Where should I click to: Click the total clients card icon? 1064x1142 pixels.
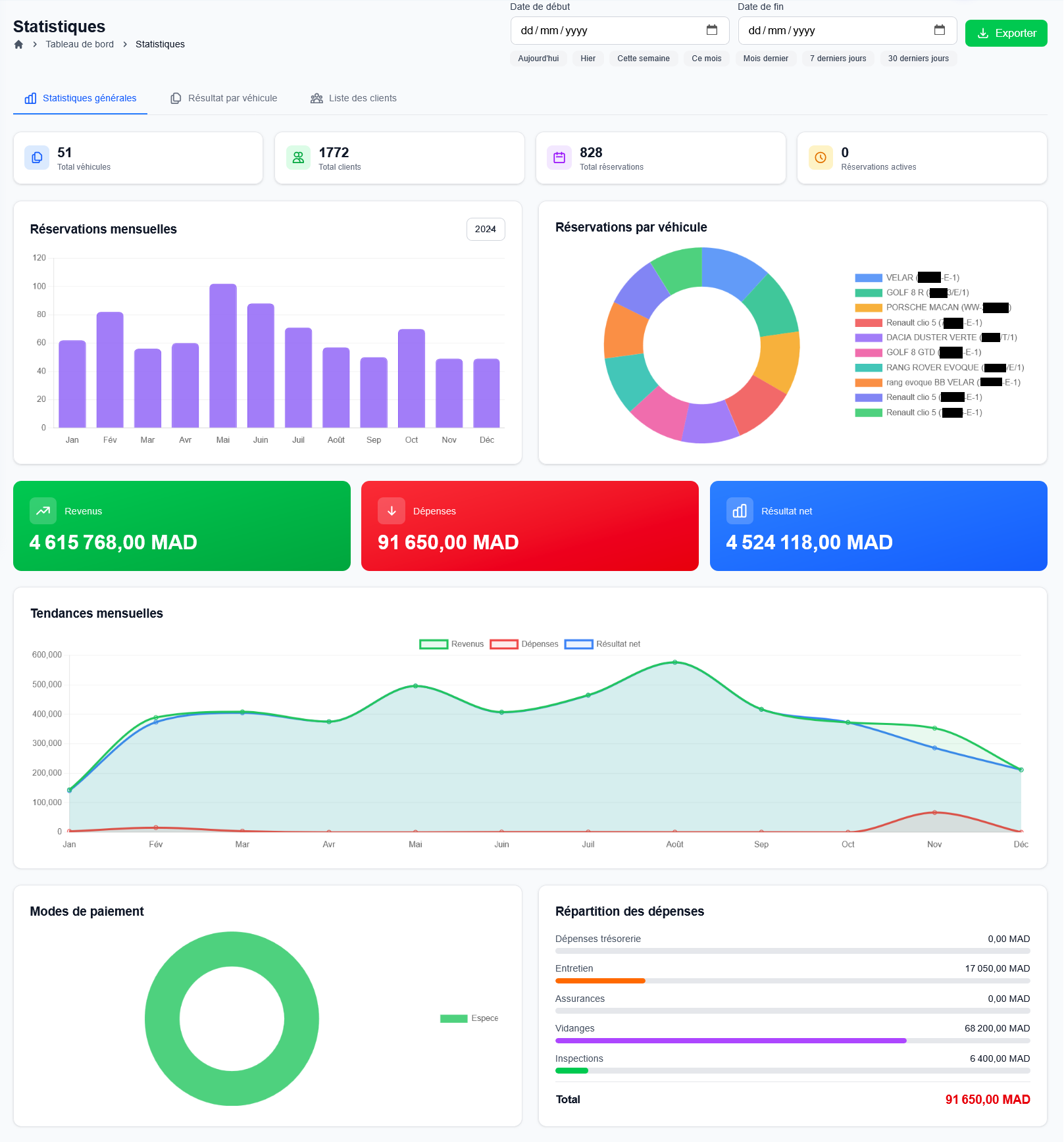pos(297,157)
